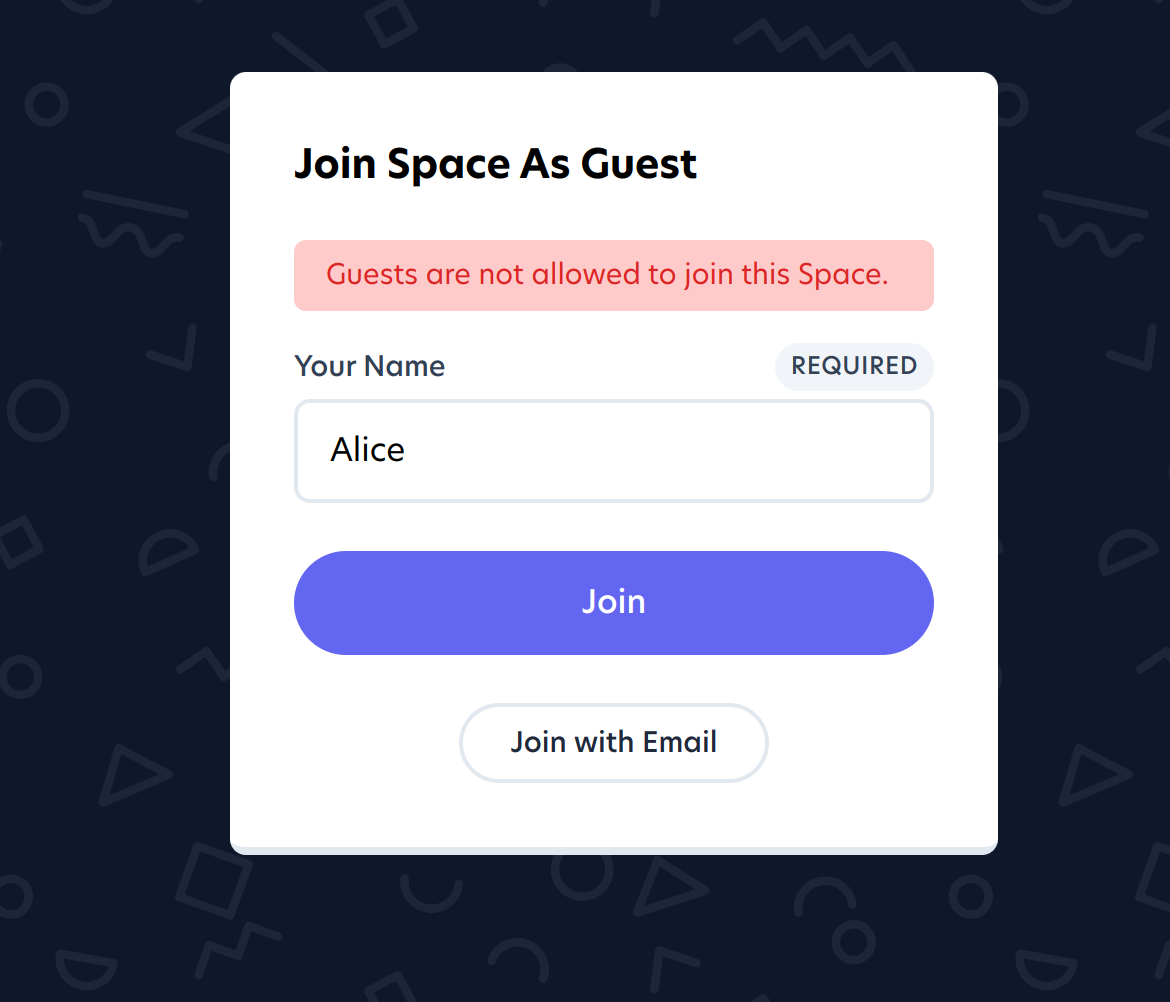
Task: Click the word "Join" in the heading
Action: [334, 164]
